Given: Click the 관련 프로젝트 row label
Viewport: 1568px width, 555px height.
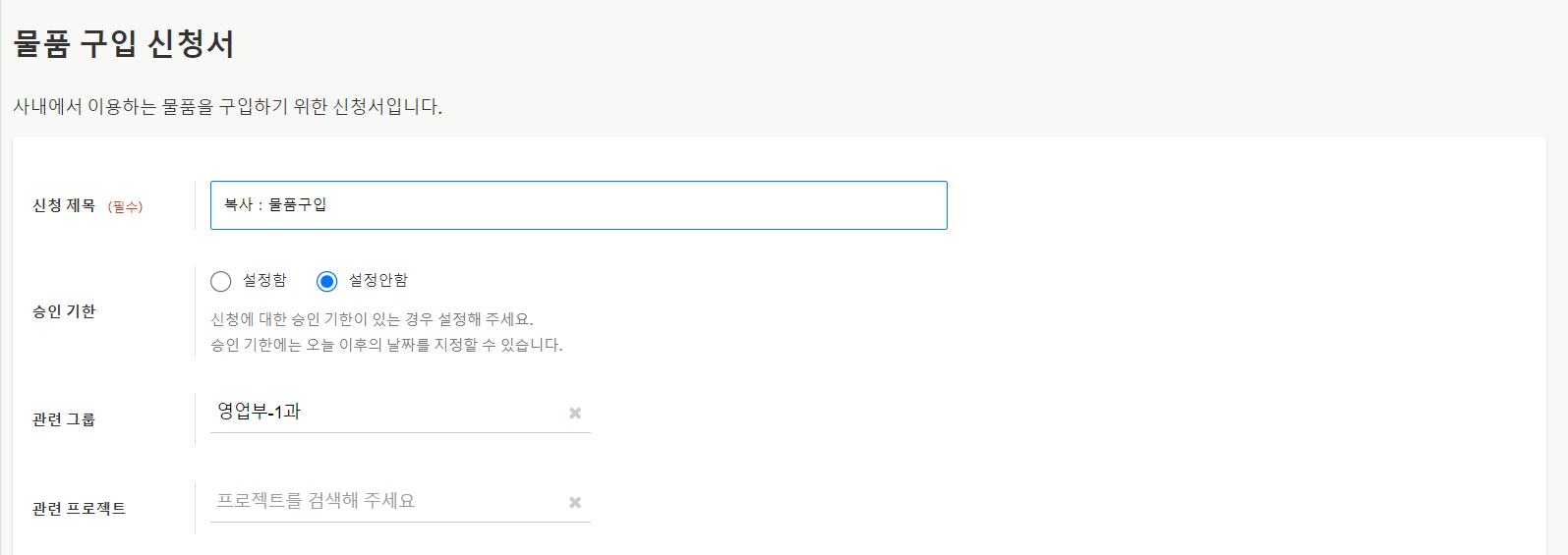Looking at the screenshot, I should pos(79,509).
